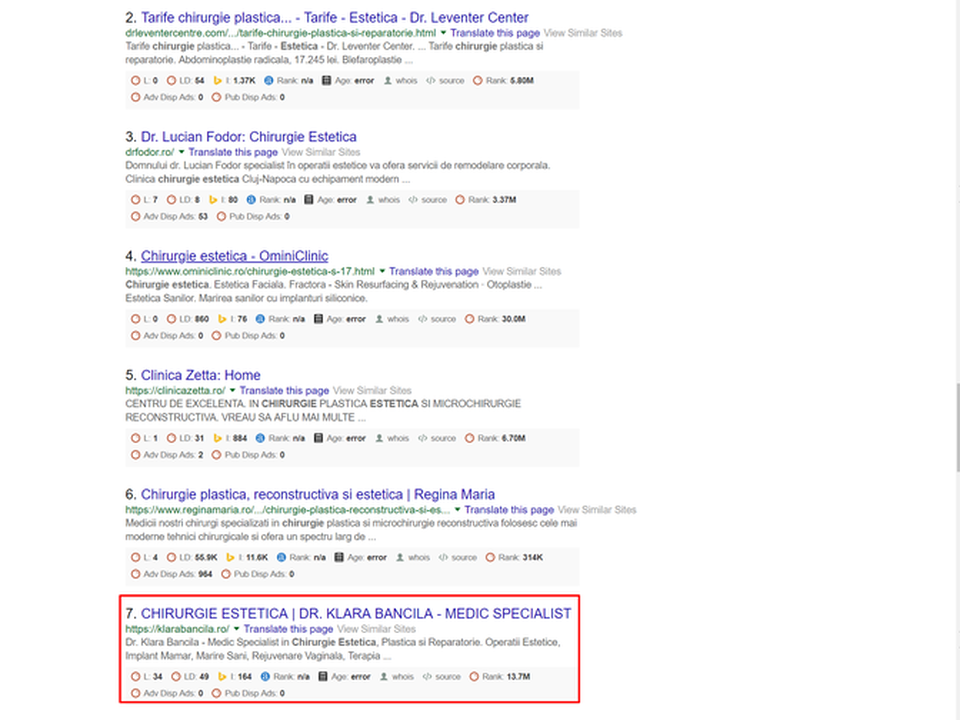
Task: View Similar Sites for Regina Maria result
Action: coord(596,510)
